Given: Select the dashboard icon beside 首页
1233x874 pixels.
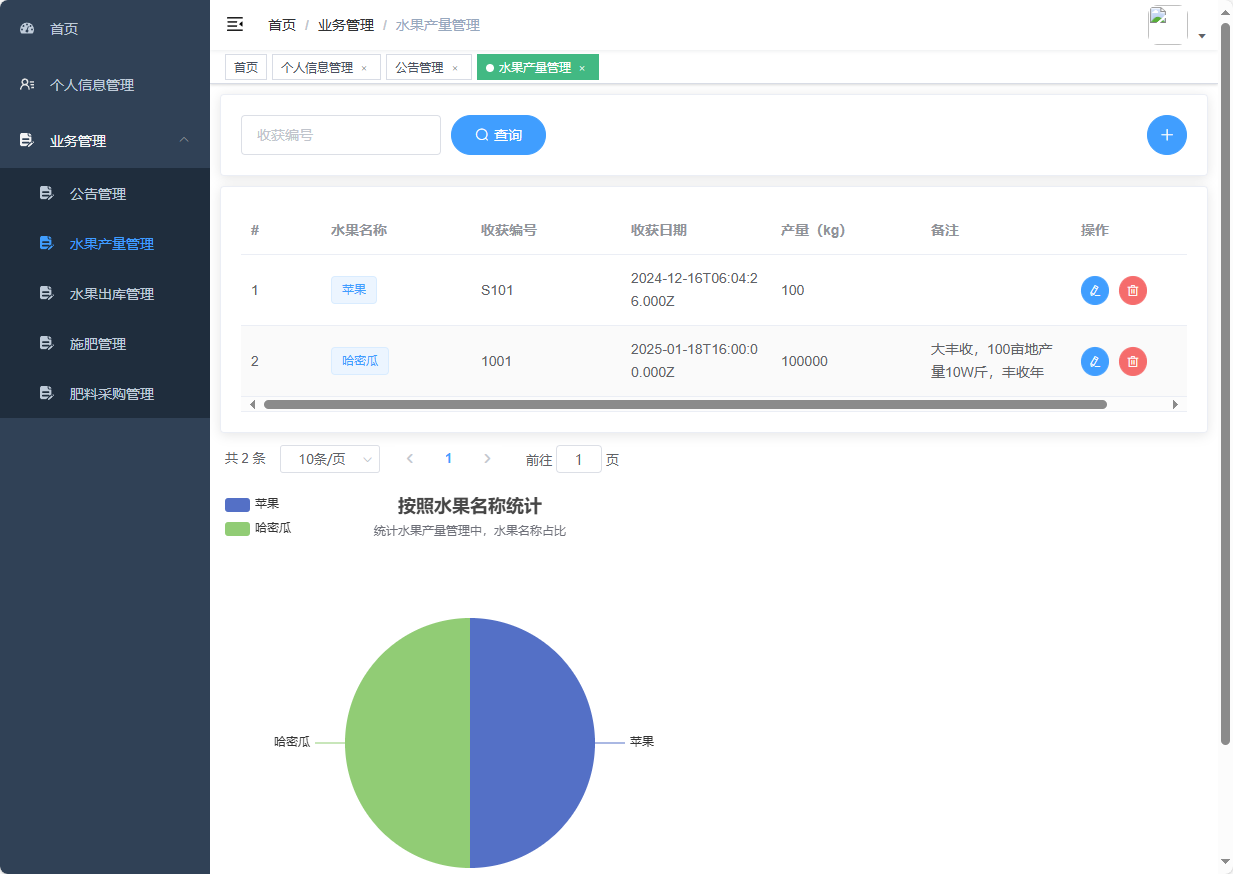Looking at the screenshot, I should 26,28.
